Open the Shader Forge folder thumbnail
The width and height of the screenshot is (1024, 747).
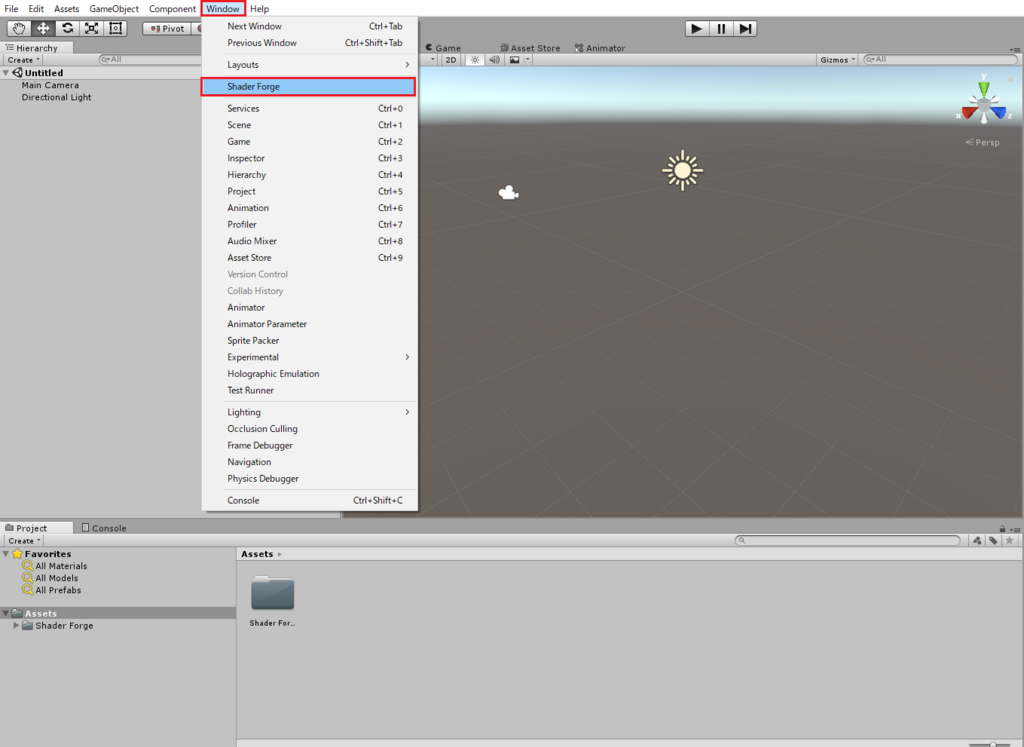(272, 593)
